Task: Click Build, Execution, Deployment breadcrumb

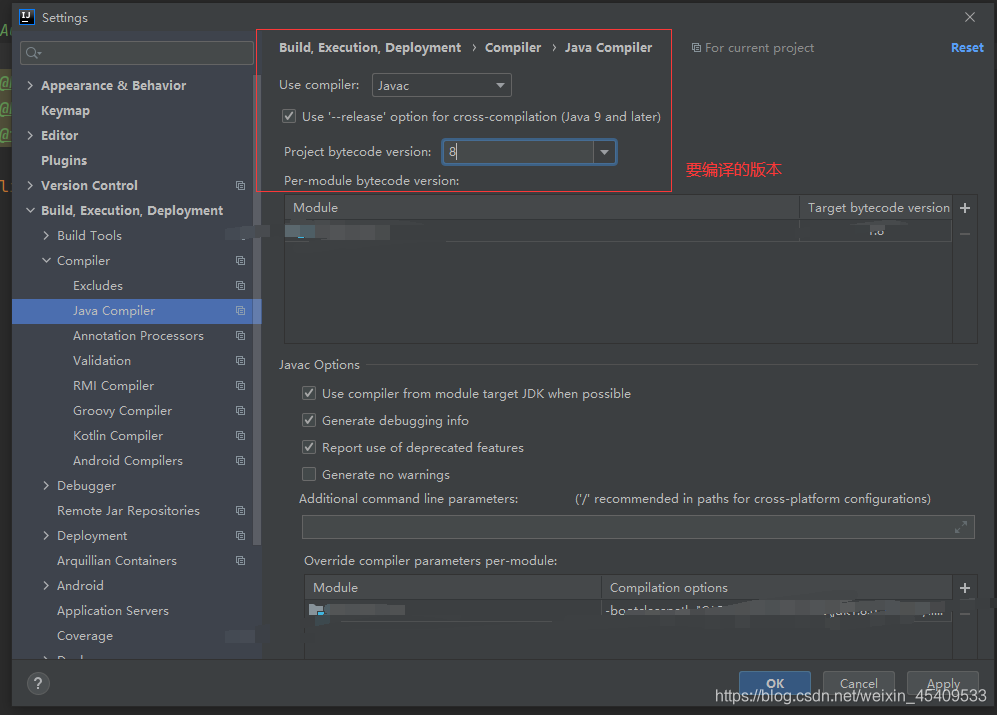Action: [370, 48]
